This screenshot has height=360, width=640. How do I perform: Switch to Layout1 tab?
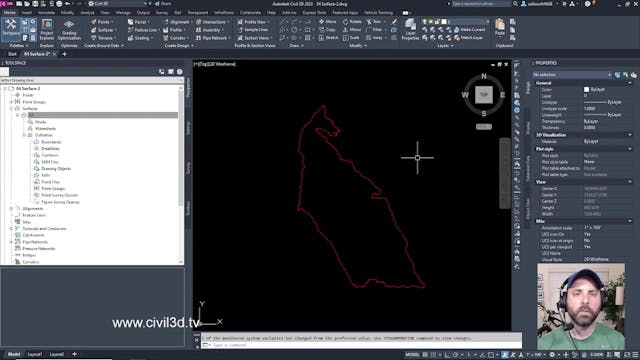[35, 354]
